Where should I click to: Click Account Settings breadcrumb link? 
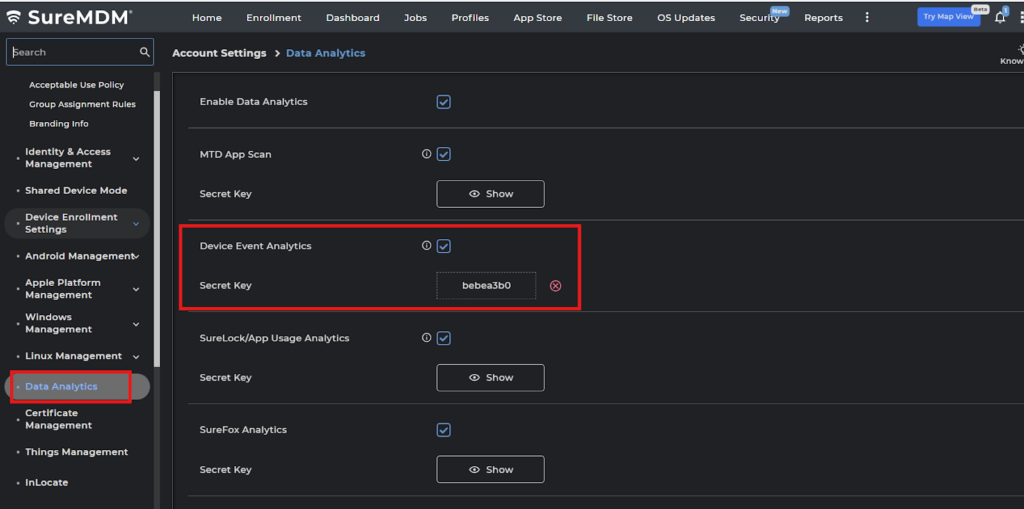[x=219, y=53]
